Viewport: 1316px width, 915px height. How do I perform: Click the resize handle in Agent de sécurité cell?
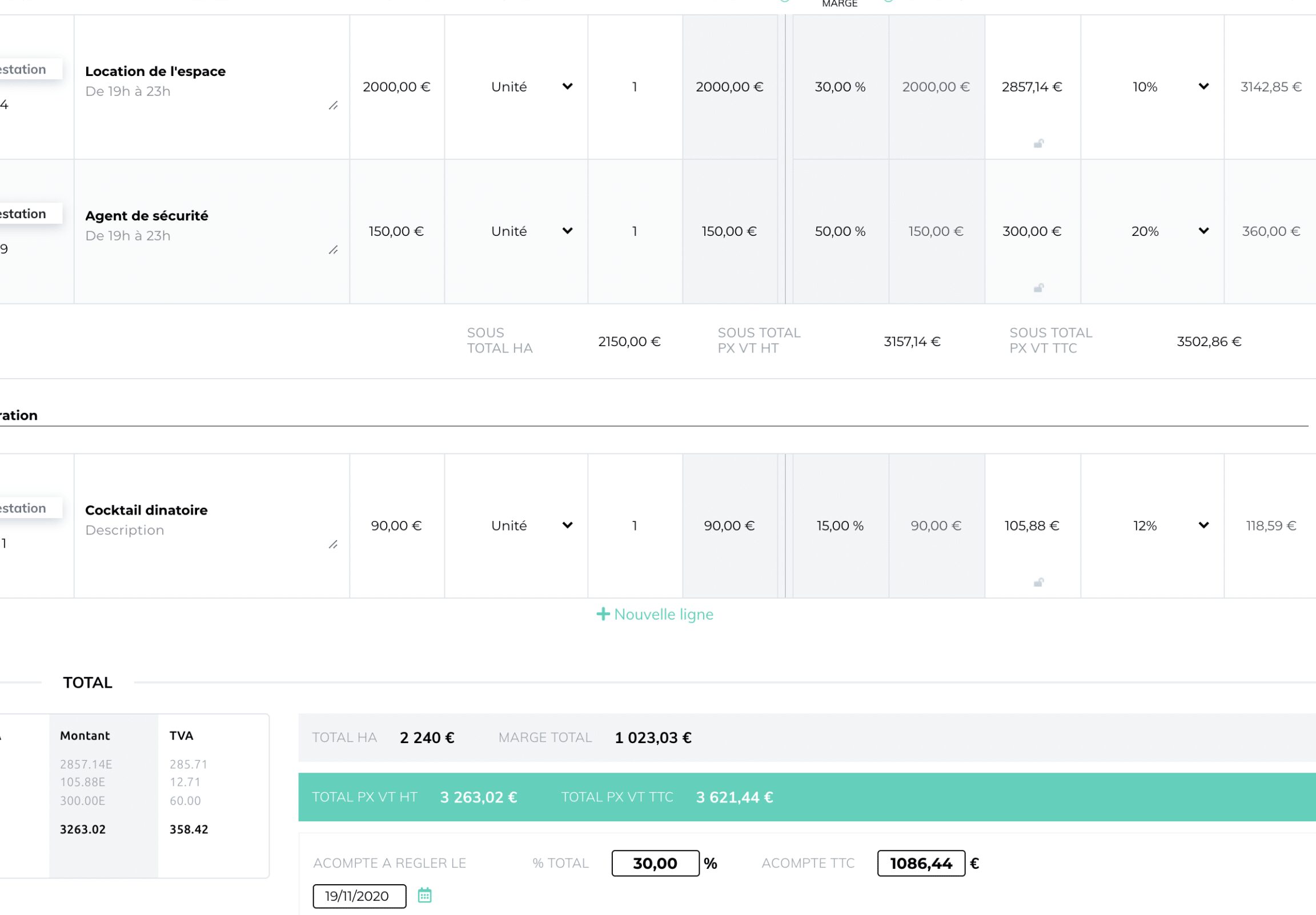pos(333,250)
